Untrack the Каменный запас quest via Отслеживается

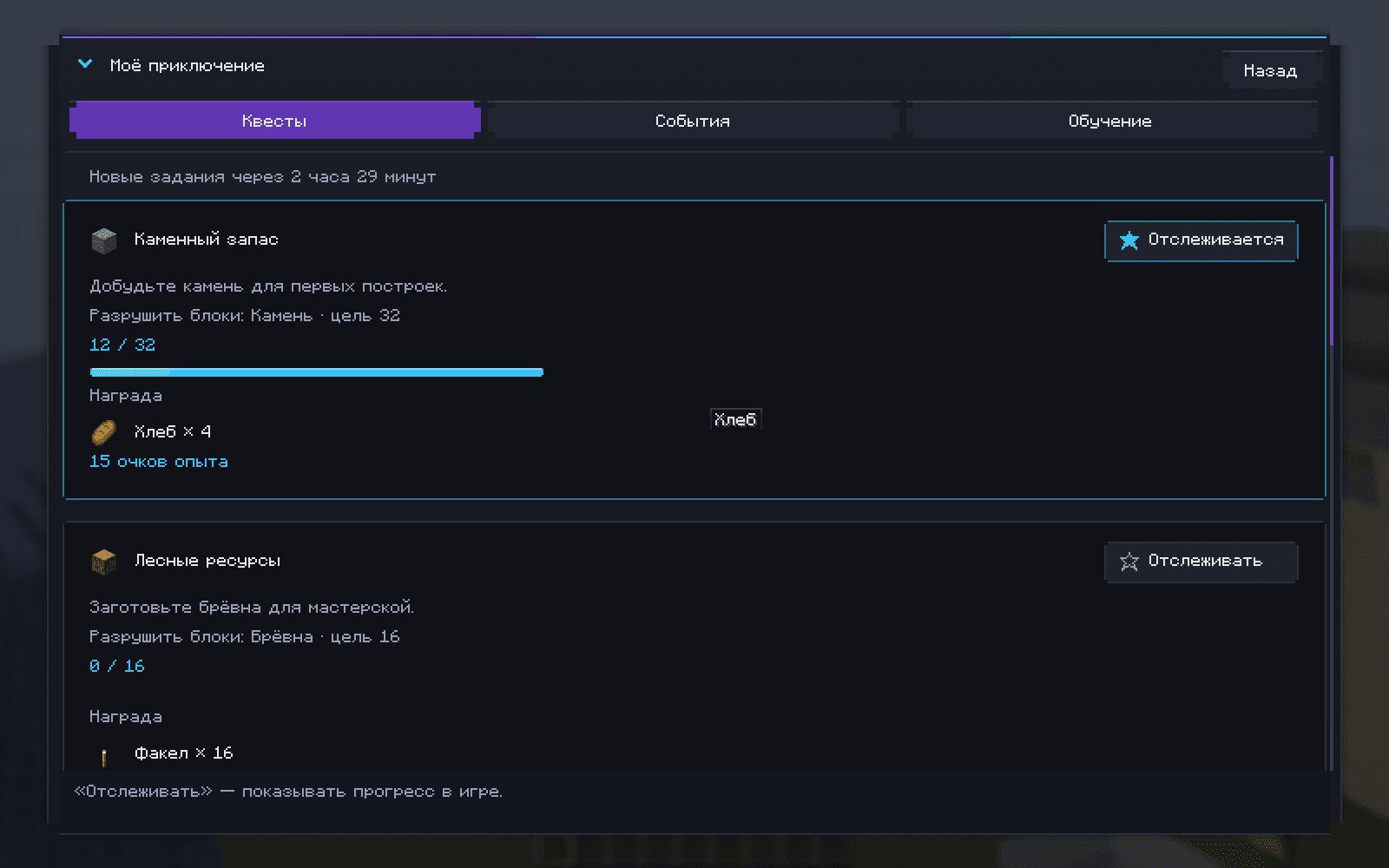coord(1201,240)
